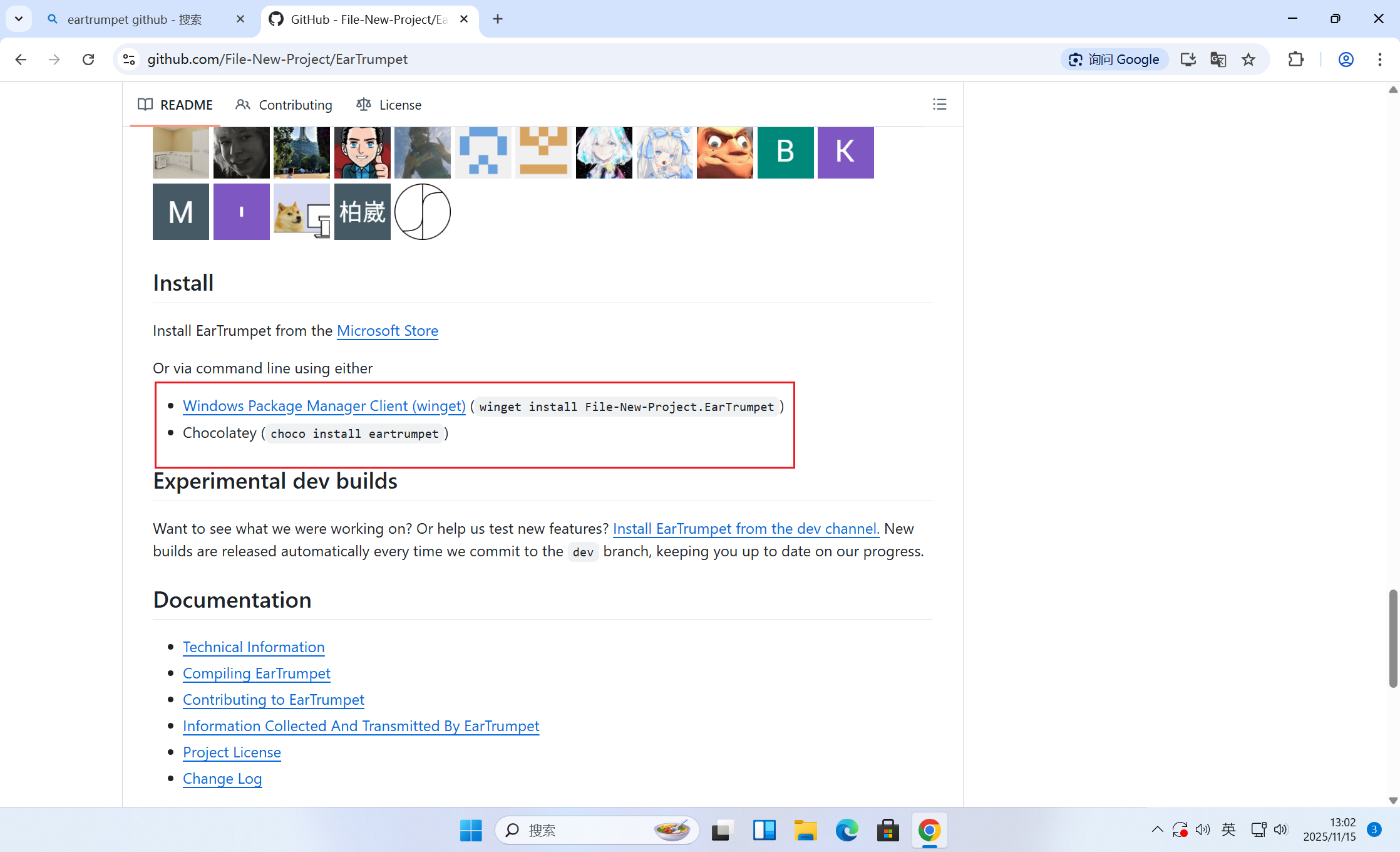Click 询问 Google lens button
1400x852 pixels.
pyautogui.click(x=1114, y=60)
